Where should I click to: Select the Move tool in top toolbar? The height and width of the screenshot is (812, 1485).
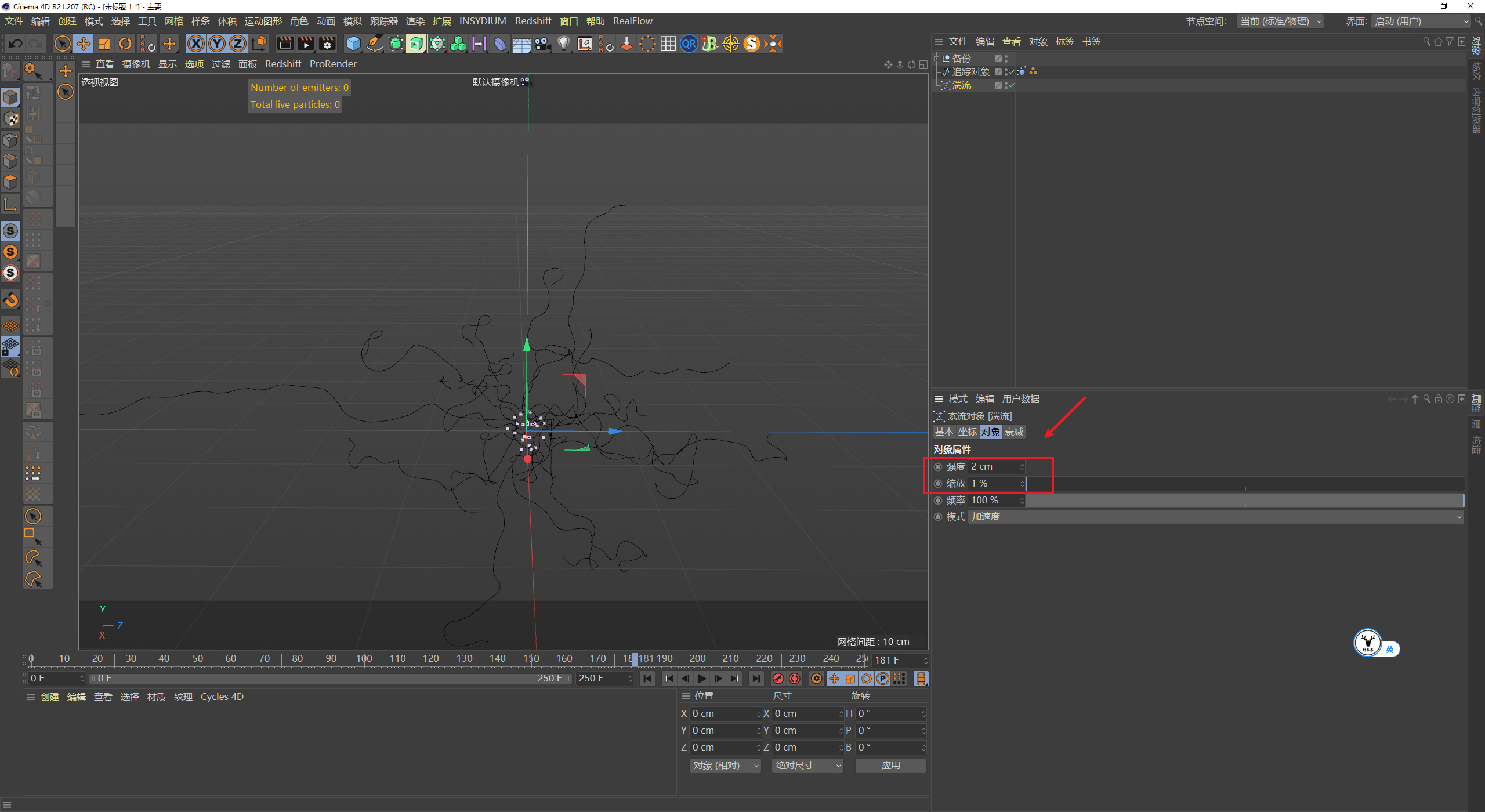click(84, 44)
